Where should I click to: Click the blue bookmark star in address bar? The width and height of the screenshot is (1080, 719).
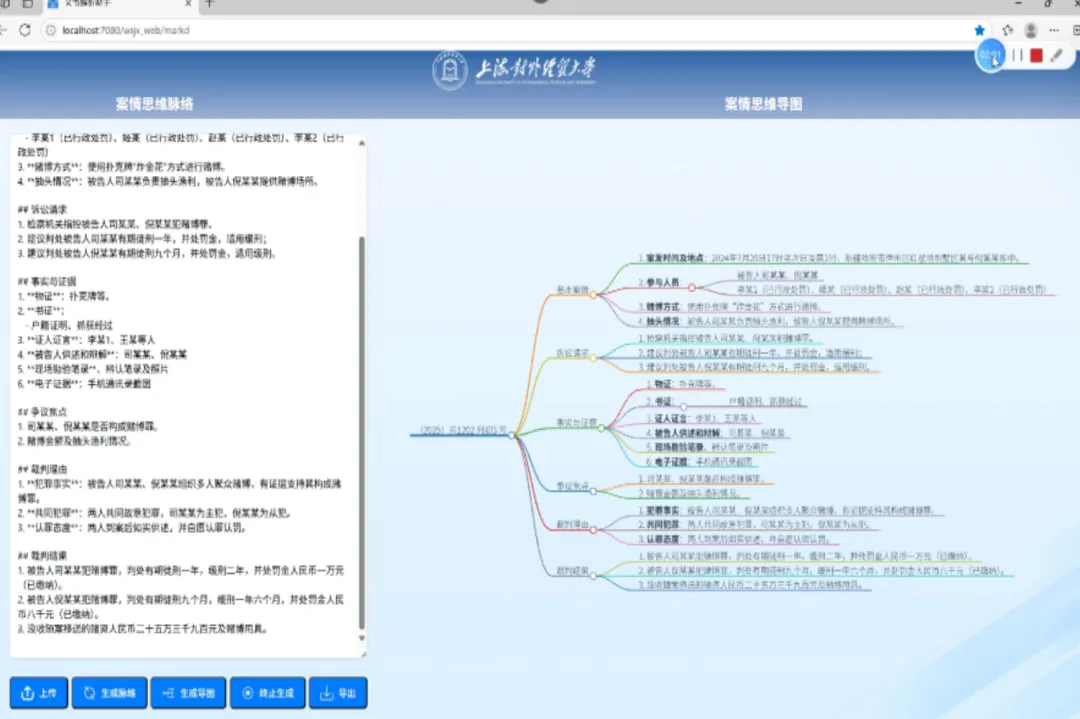coord(979,30)
